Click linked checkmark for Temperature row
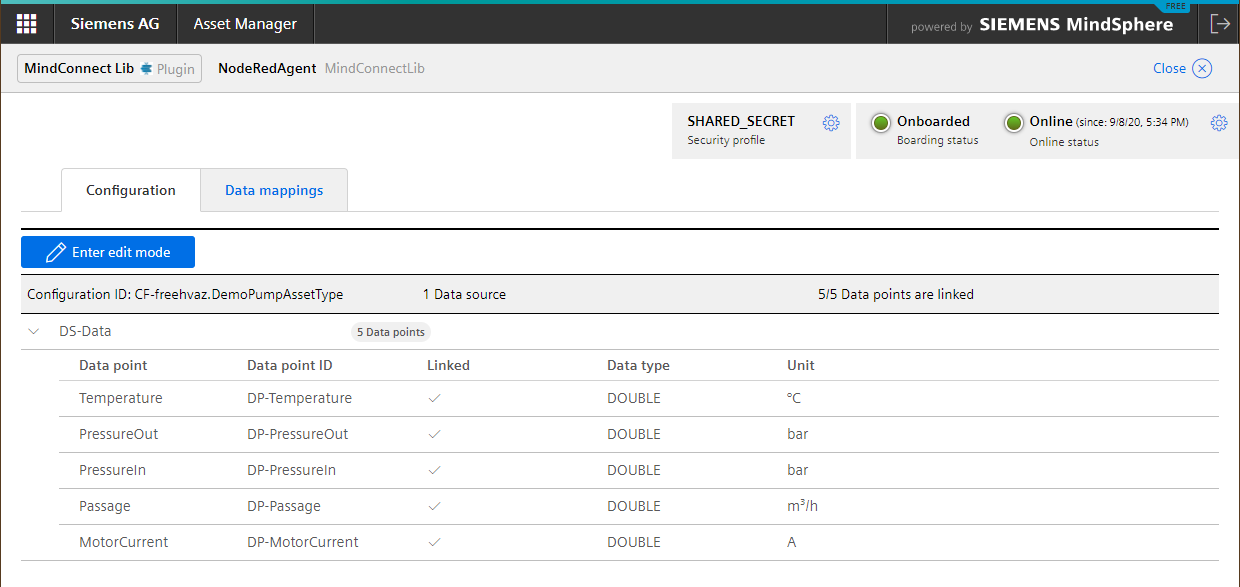 pos(434,398)
